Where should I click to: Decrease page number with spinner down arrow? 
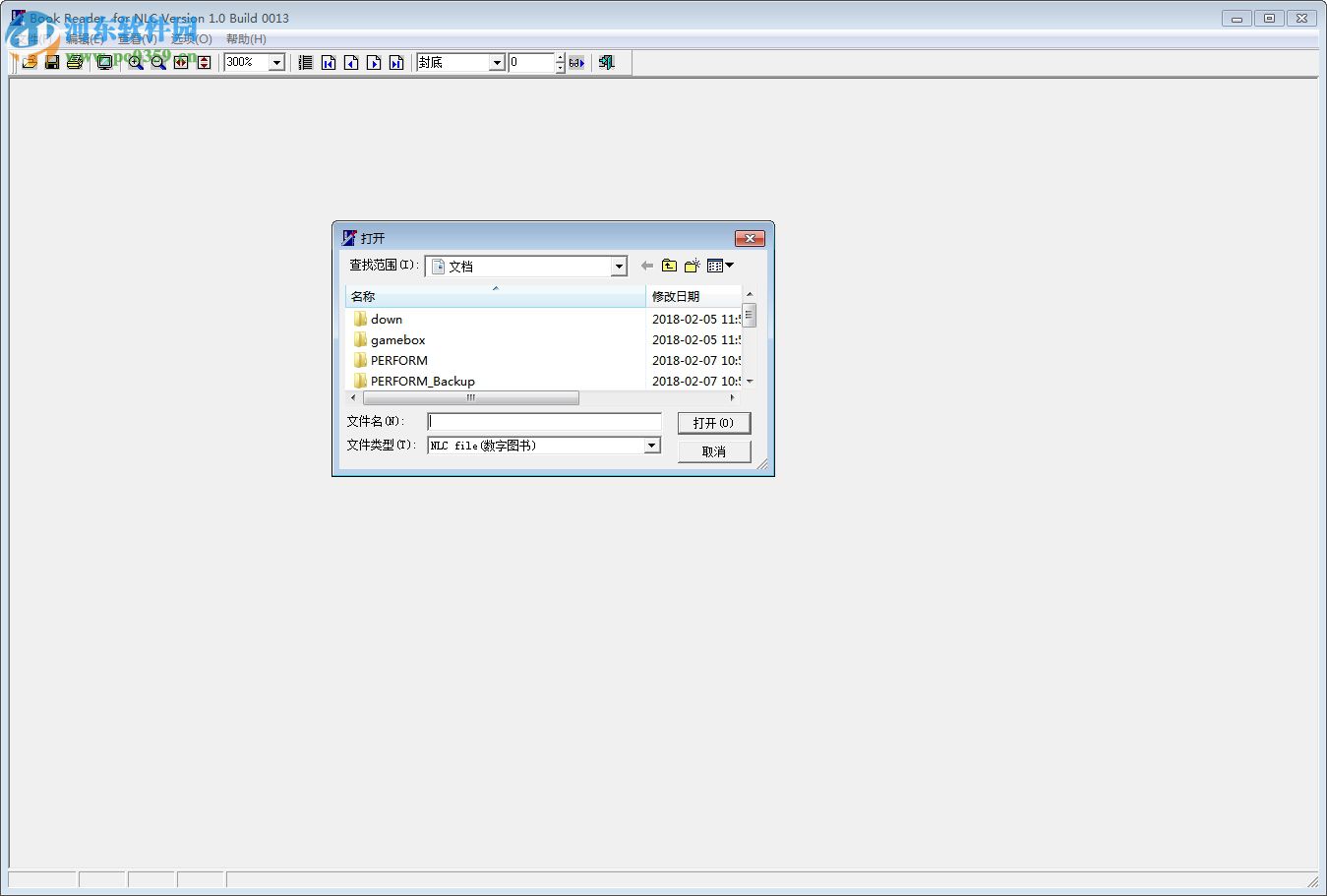point(560,67)
